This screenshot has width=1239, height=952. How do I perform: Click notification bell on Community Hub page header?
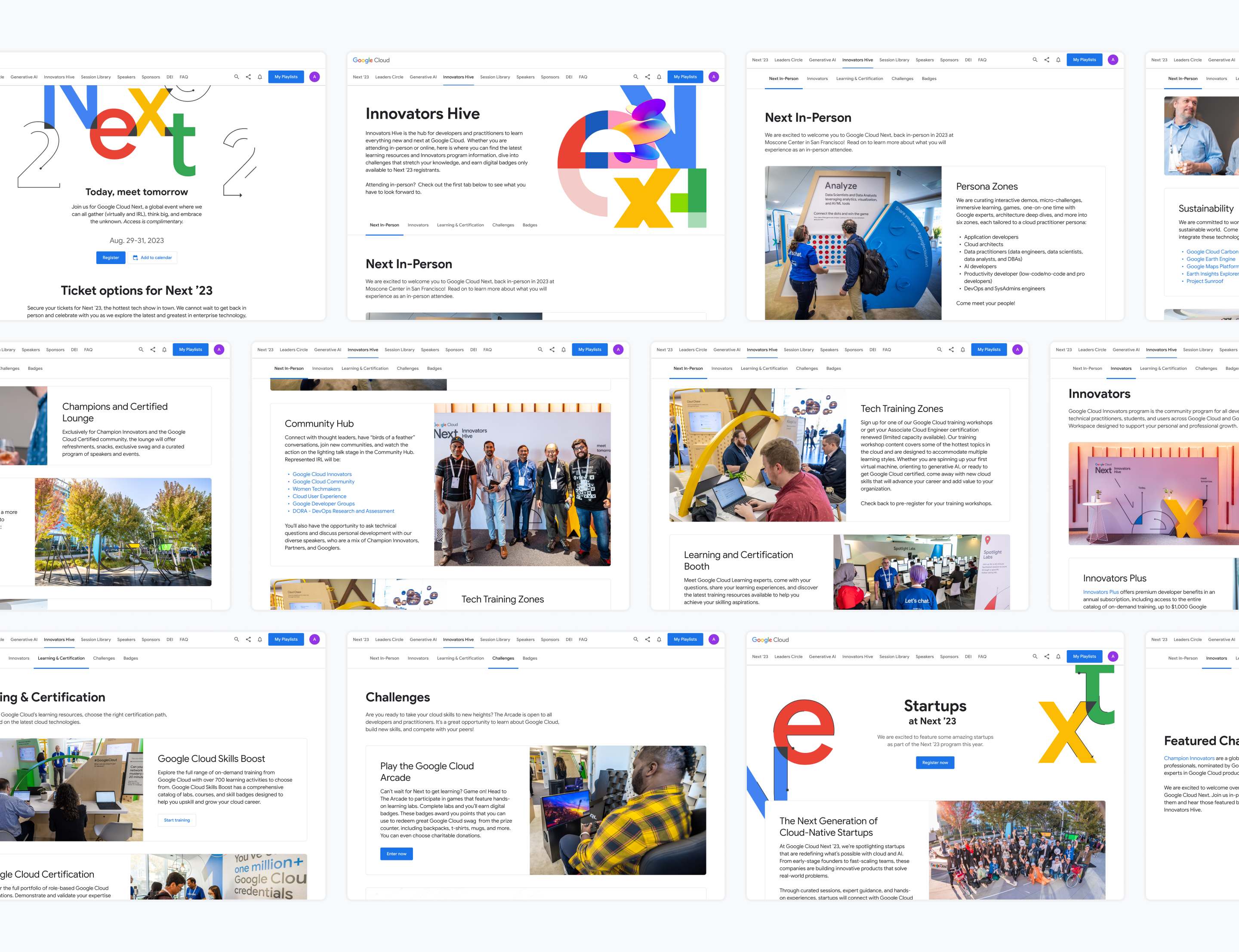click(564, 350)
